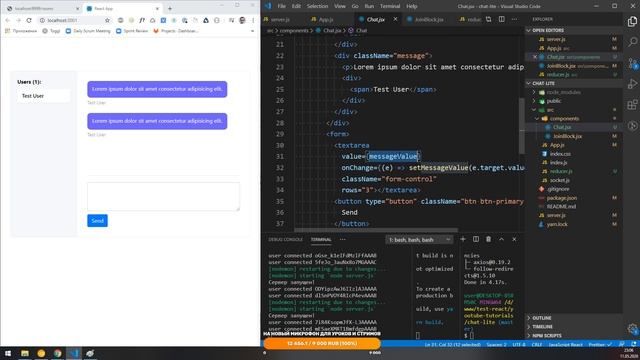Open the Sprint Review bookmark
The width and height of the screenshot is (640, 360).
(132, 31)
